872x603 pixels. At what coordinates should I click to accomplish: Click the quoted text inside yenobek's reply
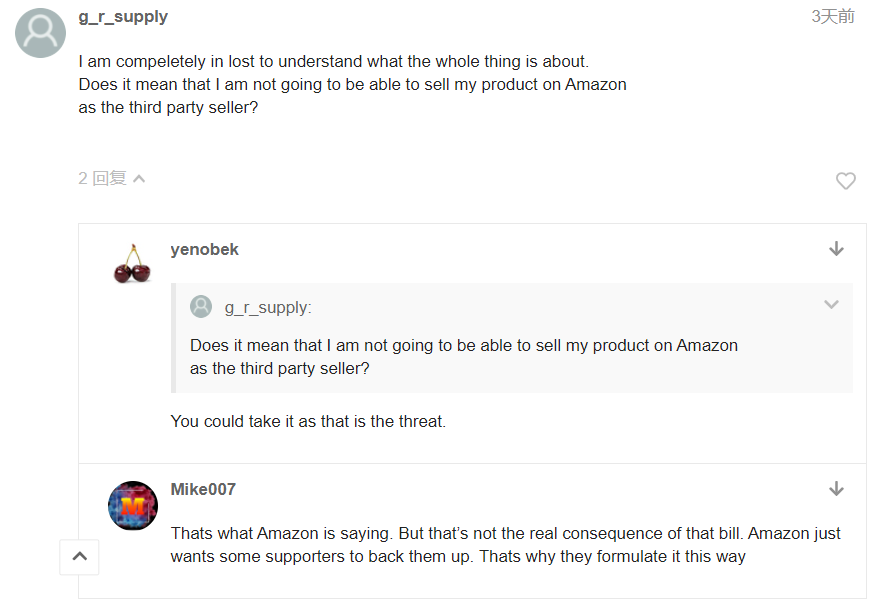tap(463, 357)
